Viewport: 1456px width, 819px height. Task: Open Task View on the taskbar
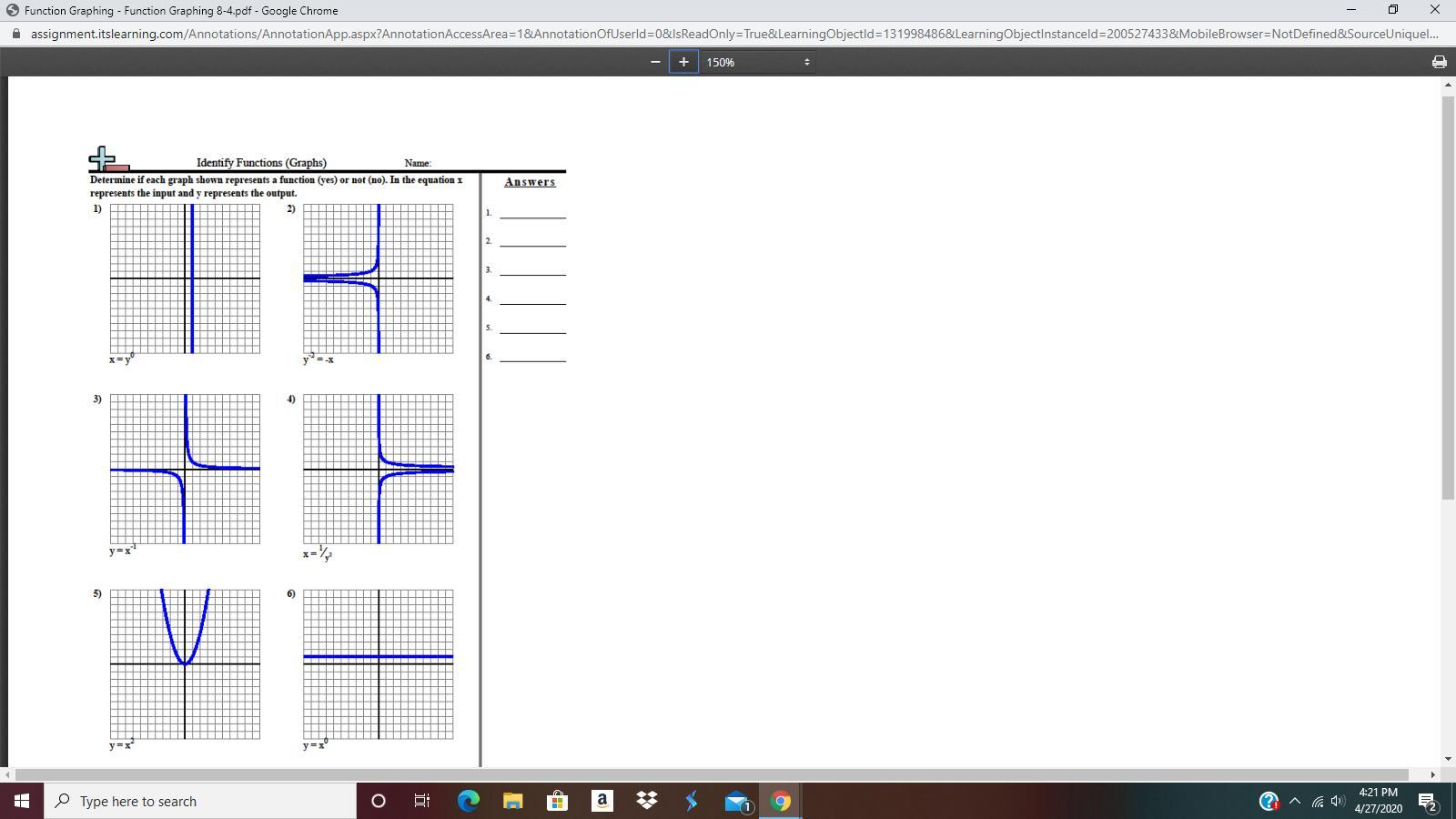tap(422, 801)
